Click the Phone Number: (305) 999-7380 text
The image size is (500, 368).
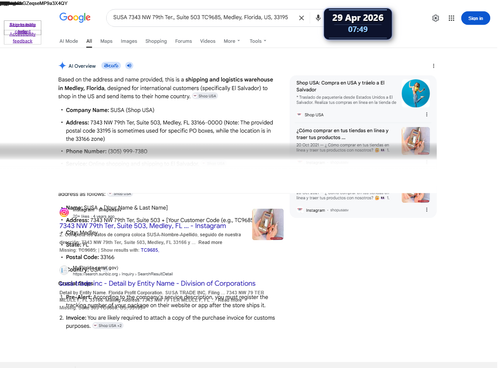coord(106,151)
